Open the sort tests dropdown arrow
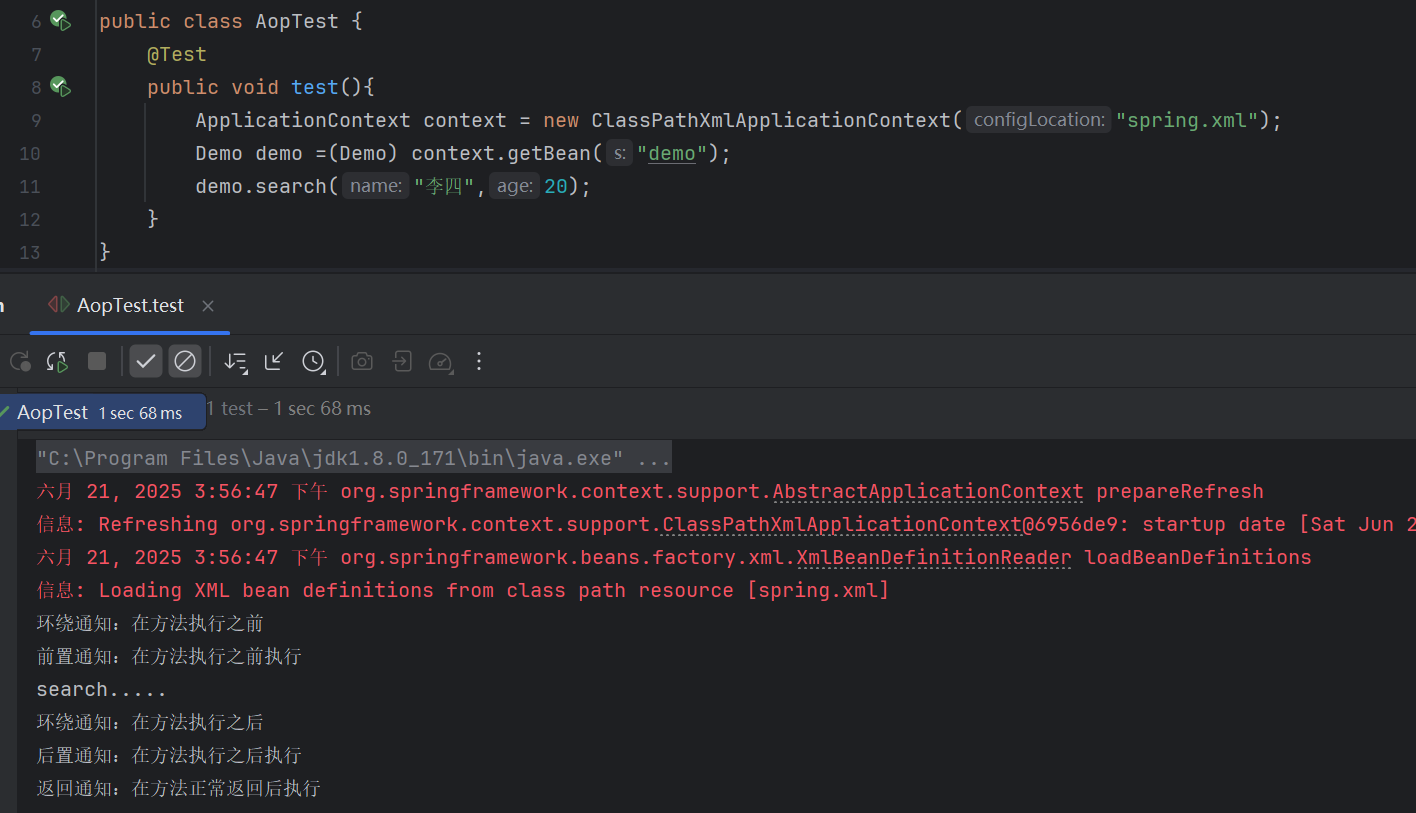The image size is (1416, 813). click(x=243, y=369)
